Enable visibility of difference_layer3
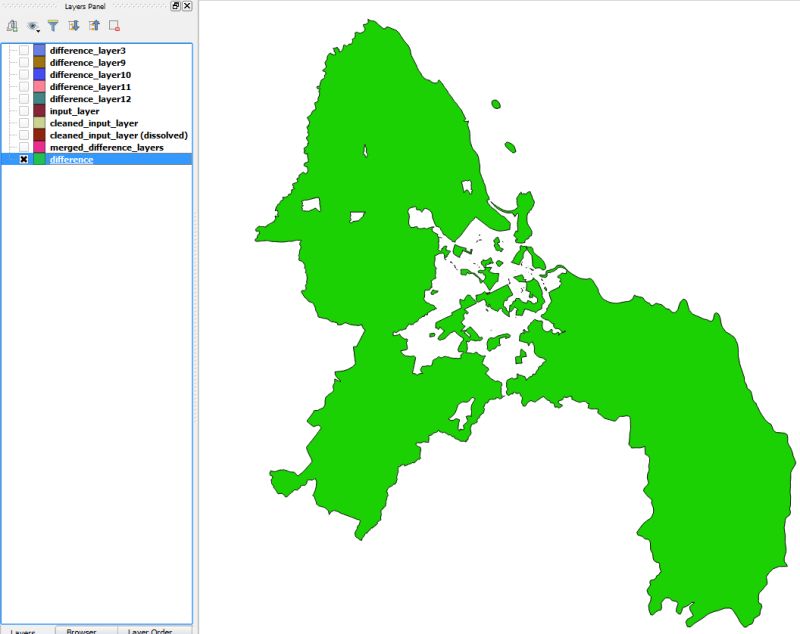This screenshot has height=634, width=800. coord(24,48)
